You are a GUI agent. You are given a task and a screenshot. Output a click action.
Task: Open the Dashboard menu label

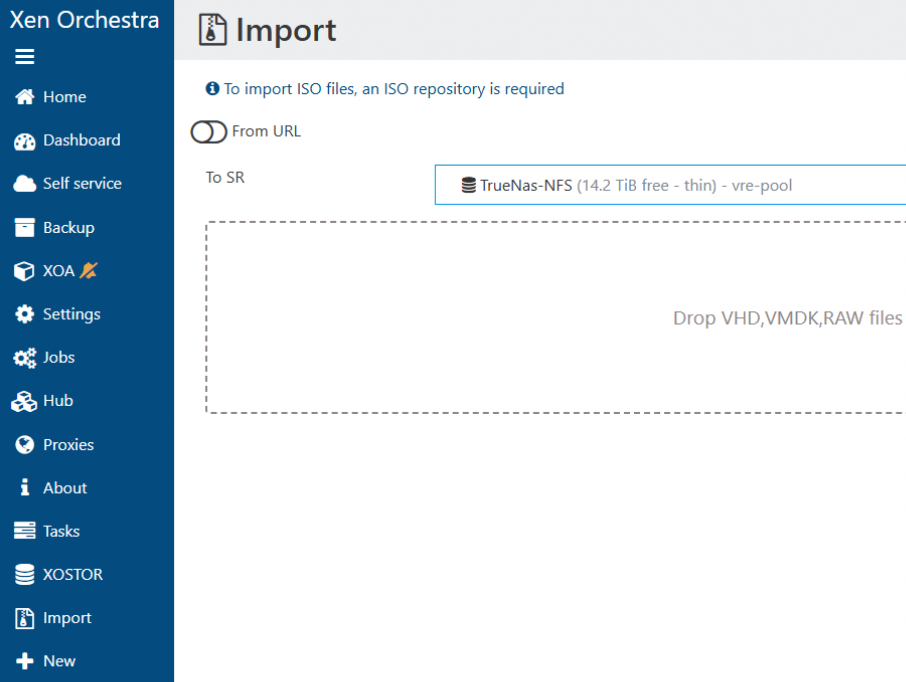[x=82, y=140]
